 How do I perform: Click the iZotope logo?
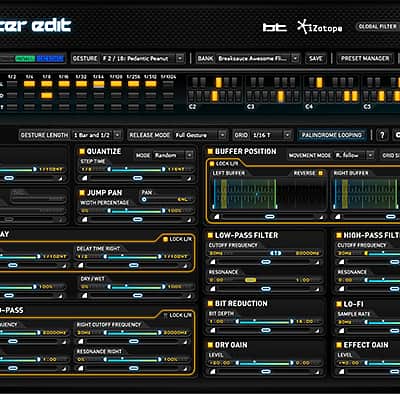click(320, 27)
